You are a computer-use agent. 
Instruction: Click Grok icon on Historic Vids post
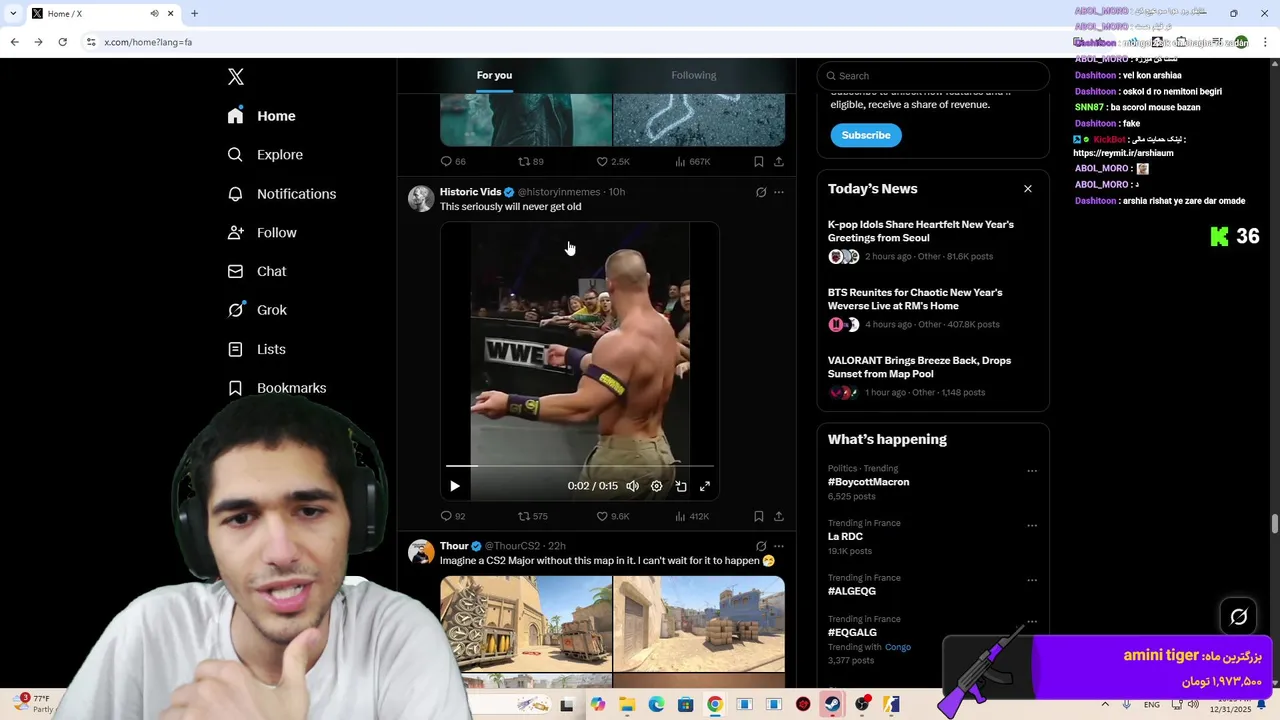click(761, 192)
